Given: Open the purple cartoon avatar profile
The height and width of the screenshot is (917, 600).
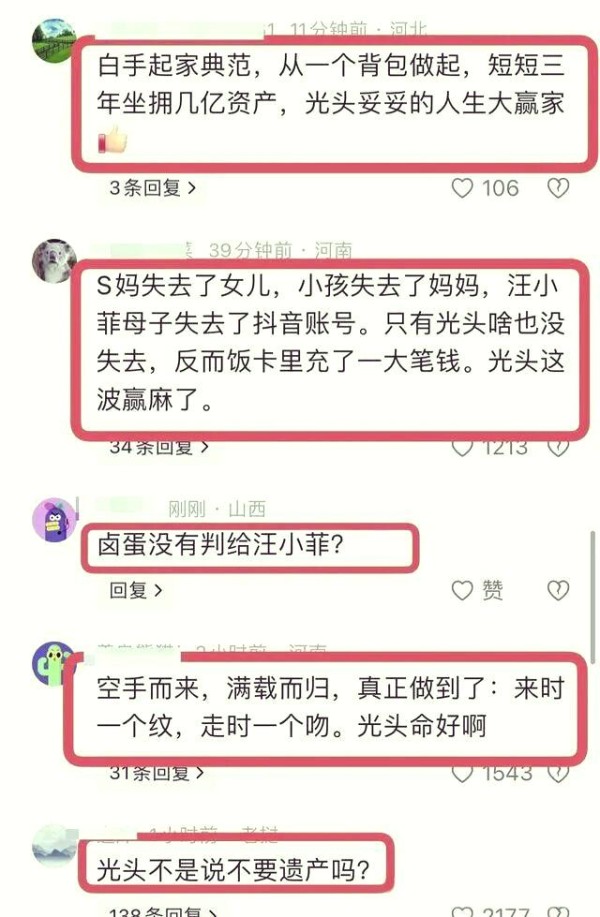Looking at the screenshot, I should [x=54, y=520].
